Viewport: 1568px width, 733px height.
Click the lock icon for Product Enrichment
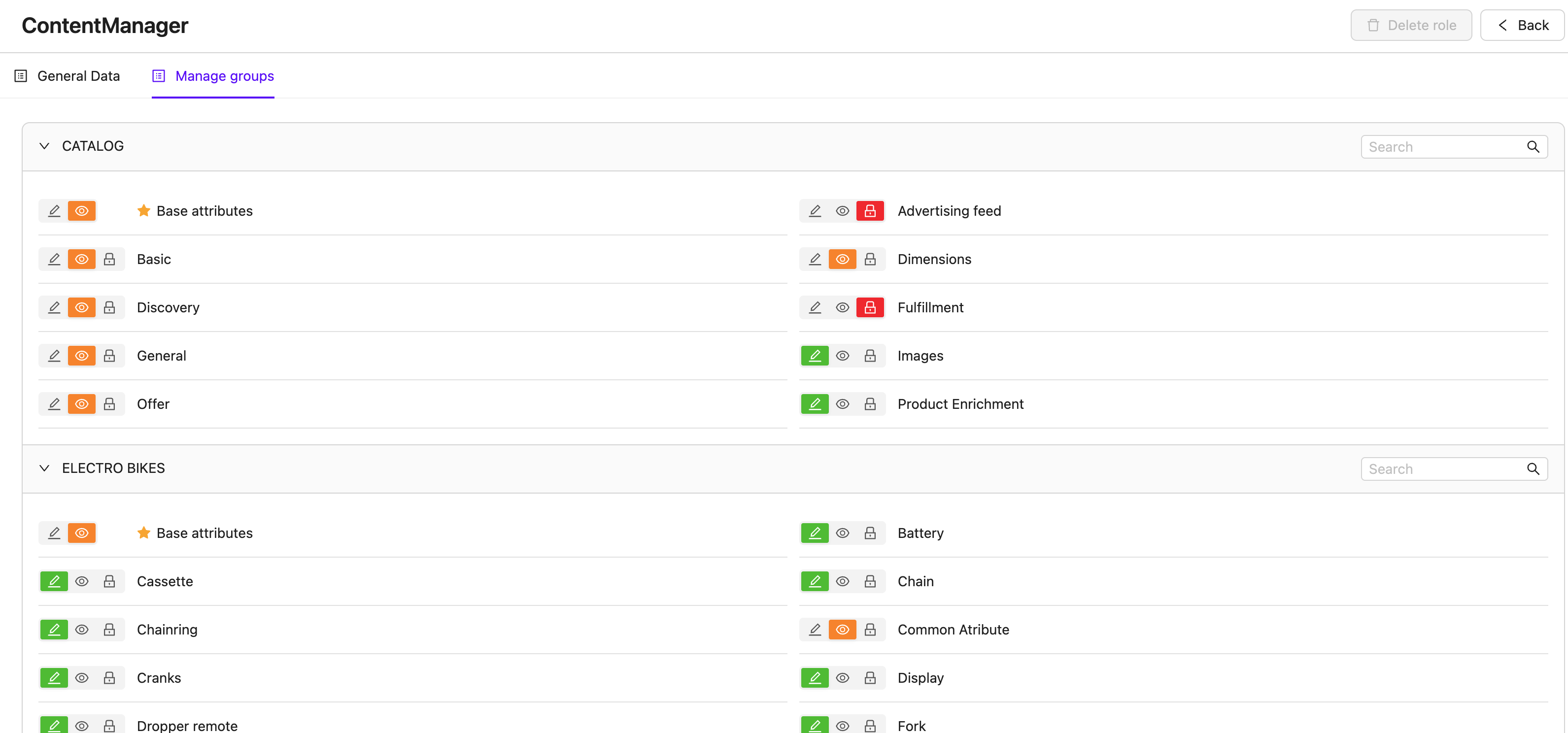(x=870, y=404)
